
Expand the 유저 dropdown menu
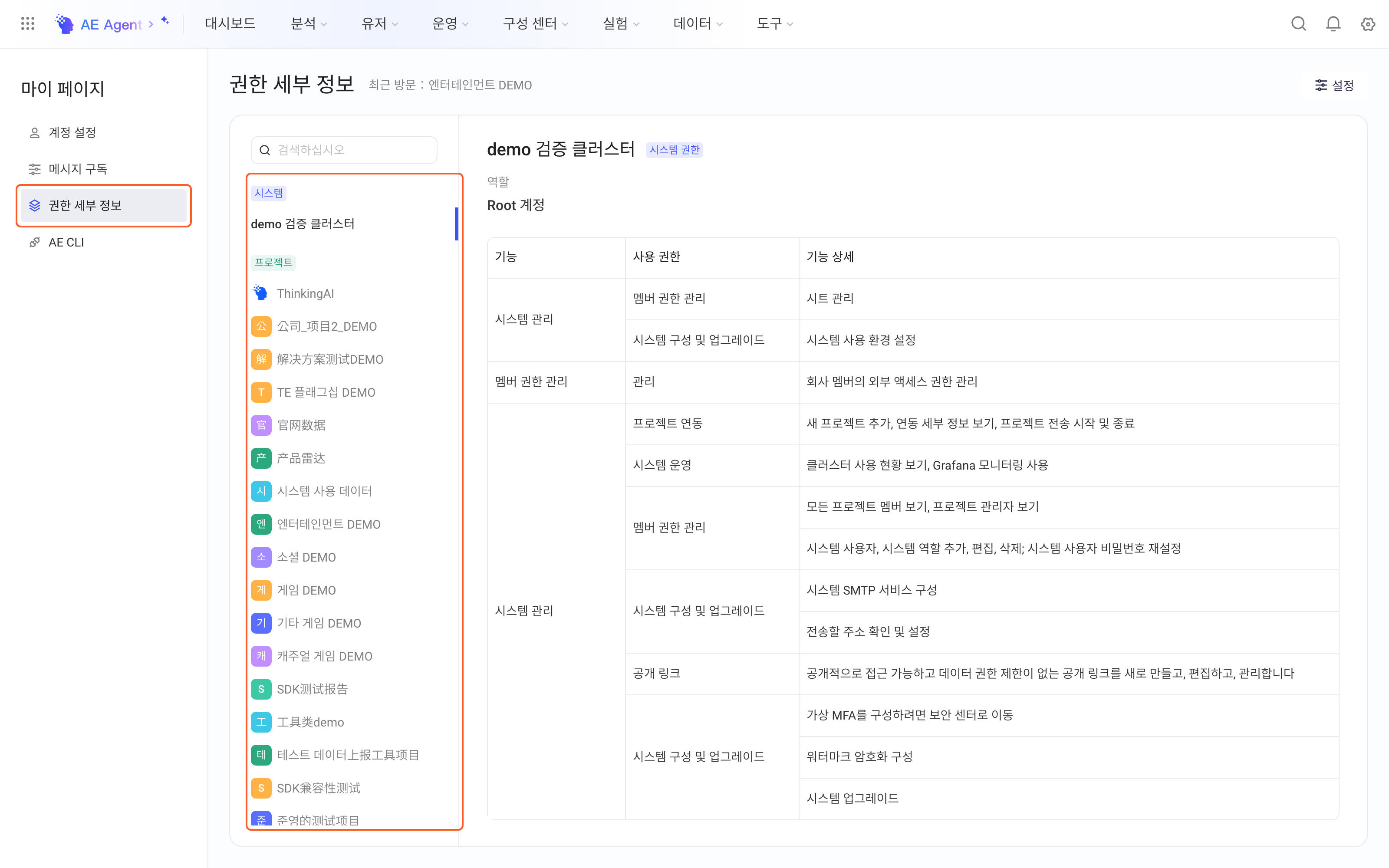(379, 23)
